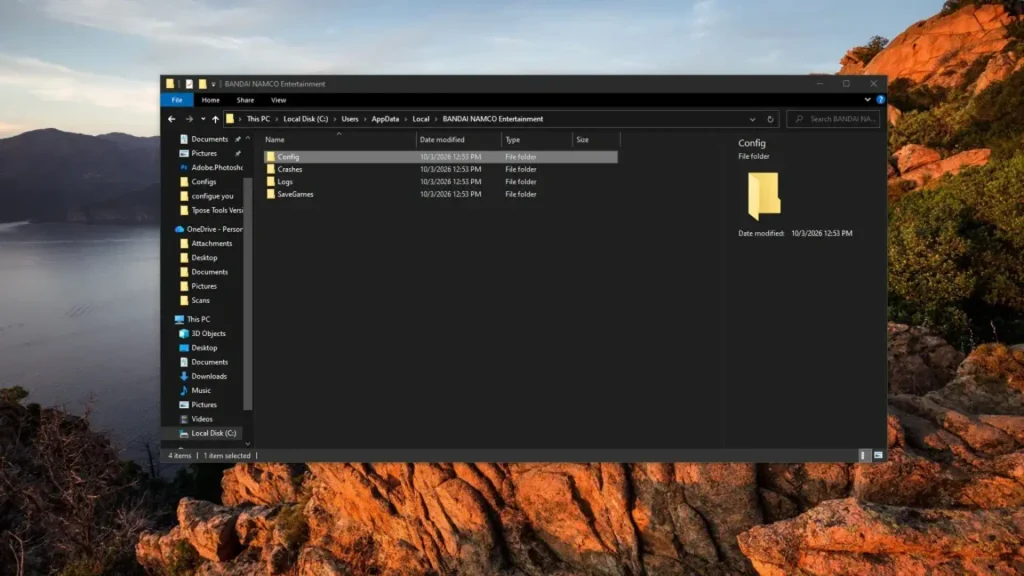Jump to Local in the address bar

pos(421,120)
